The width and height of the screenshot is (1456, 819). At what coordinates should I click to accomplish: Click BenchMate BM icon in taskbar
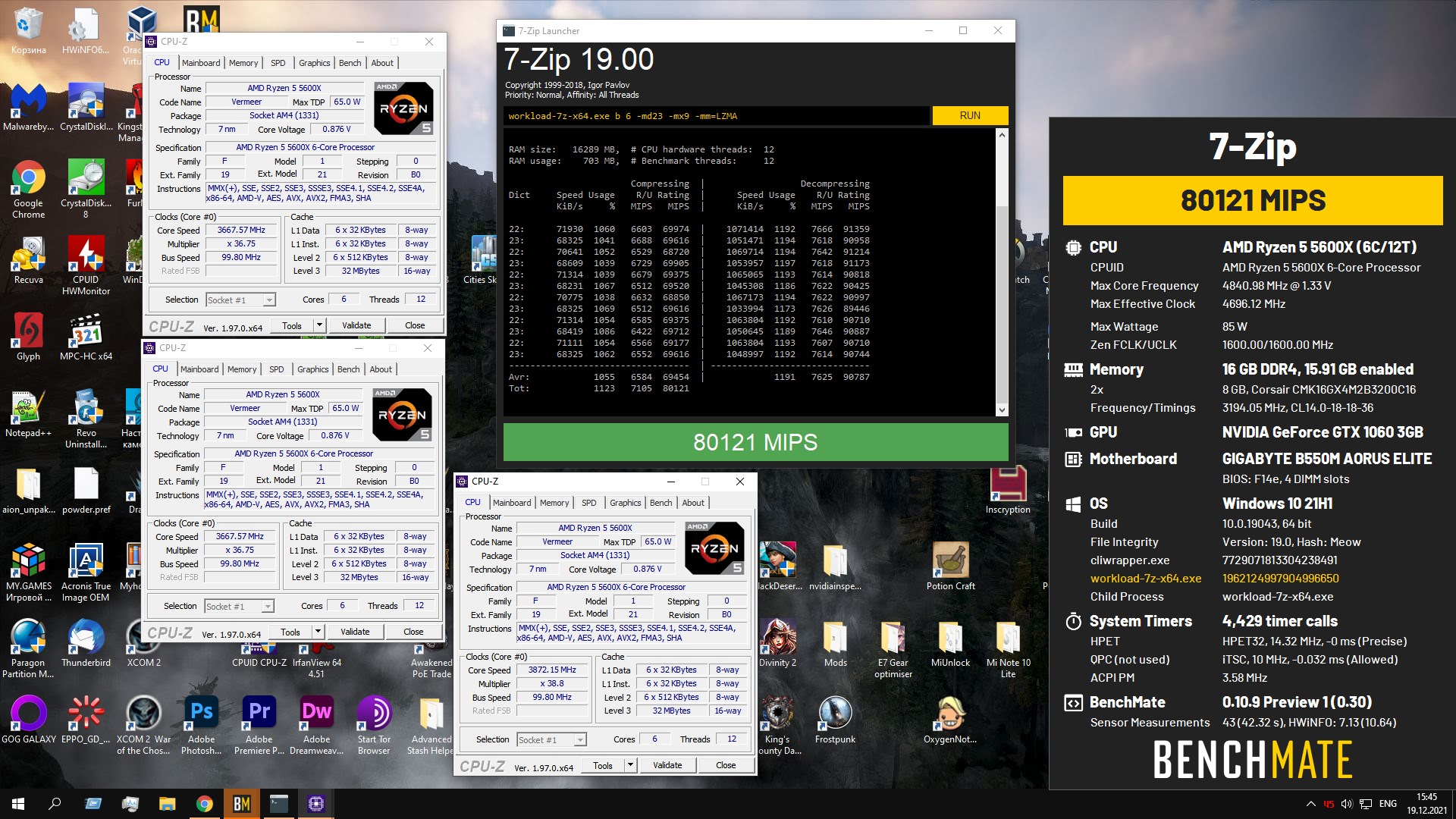tap(241, 804)
